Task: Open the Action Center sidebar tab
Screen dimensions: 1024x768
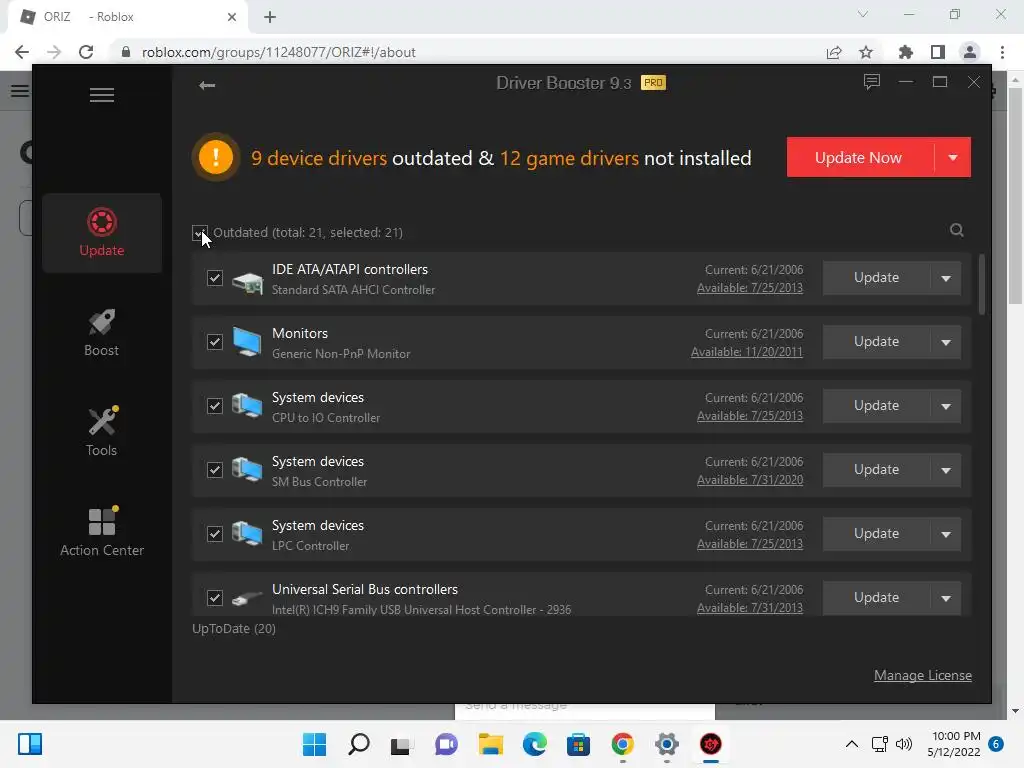Action: 102,532
